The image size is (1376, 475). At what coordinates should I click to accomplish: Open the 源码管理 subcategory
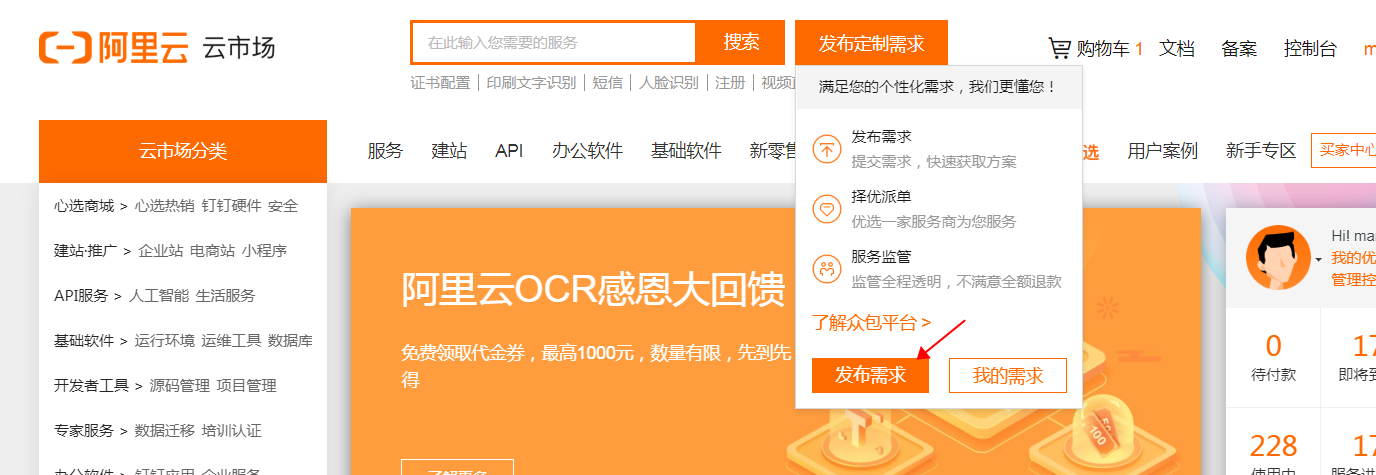click(179, 386)
